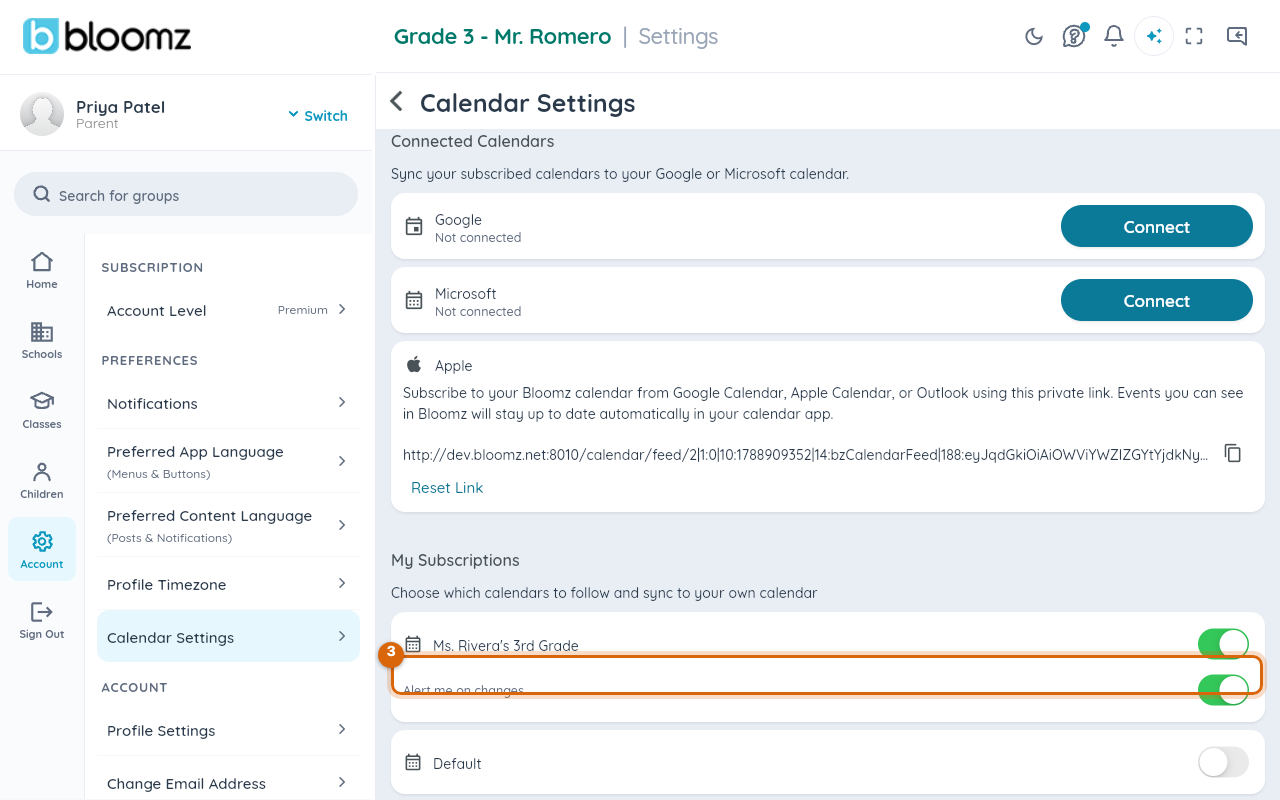Go to Home in sidebar

click(x=42, y=271)
